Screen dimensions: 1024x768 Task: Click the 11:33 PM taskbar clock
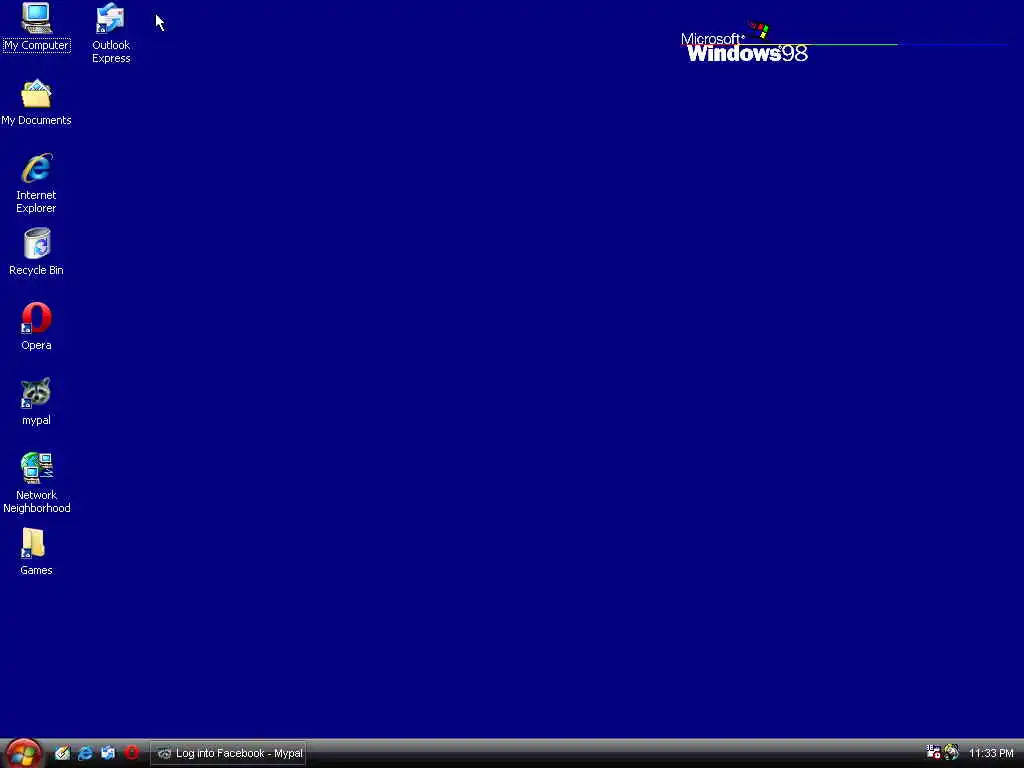(x=991, y=753)
